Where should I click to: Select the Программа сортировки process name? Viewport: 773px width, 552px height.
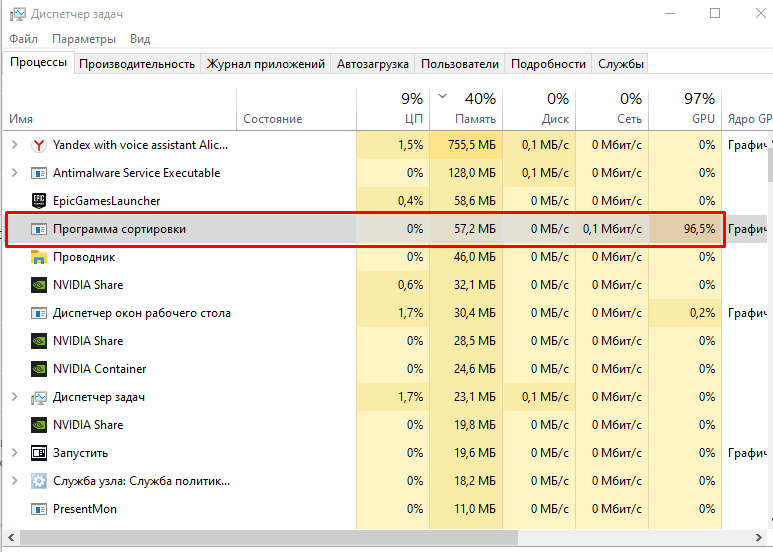coord(119,229)
